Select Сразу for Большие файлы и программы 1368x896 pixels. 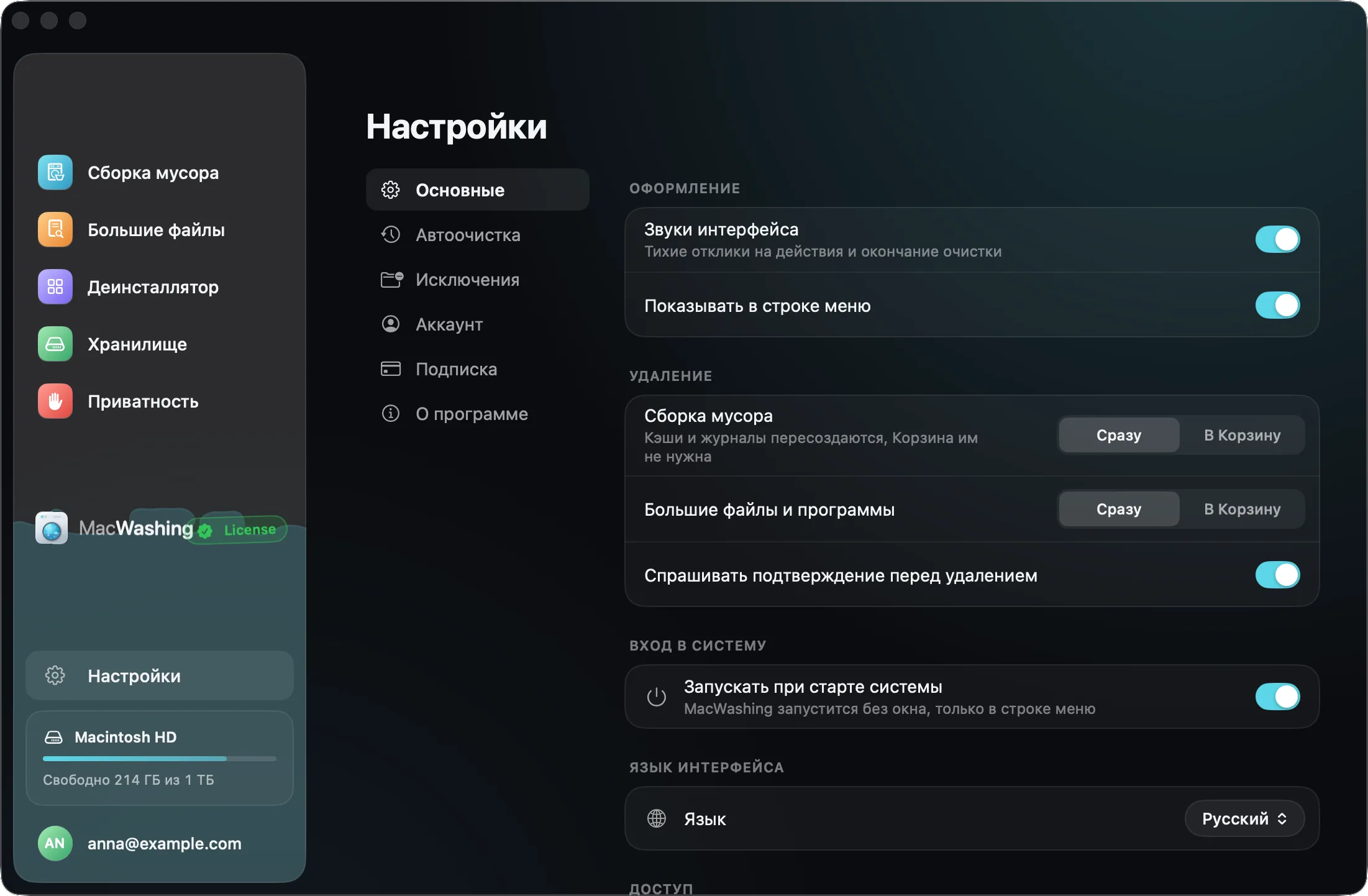coord(1119,509)
